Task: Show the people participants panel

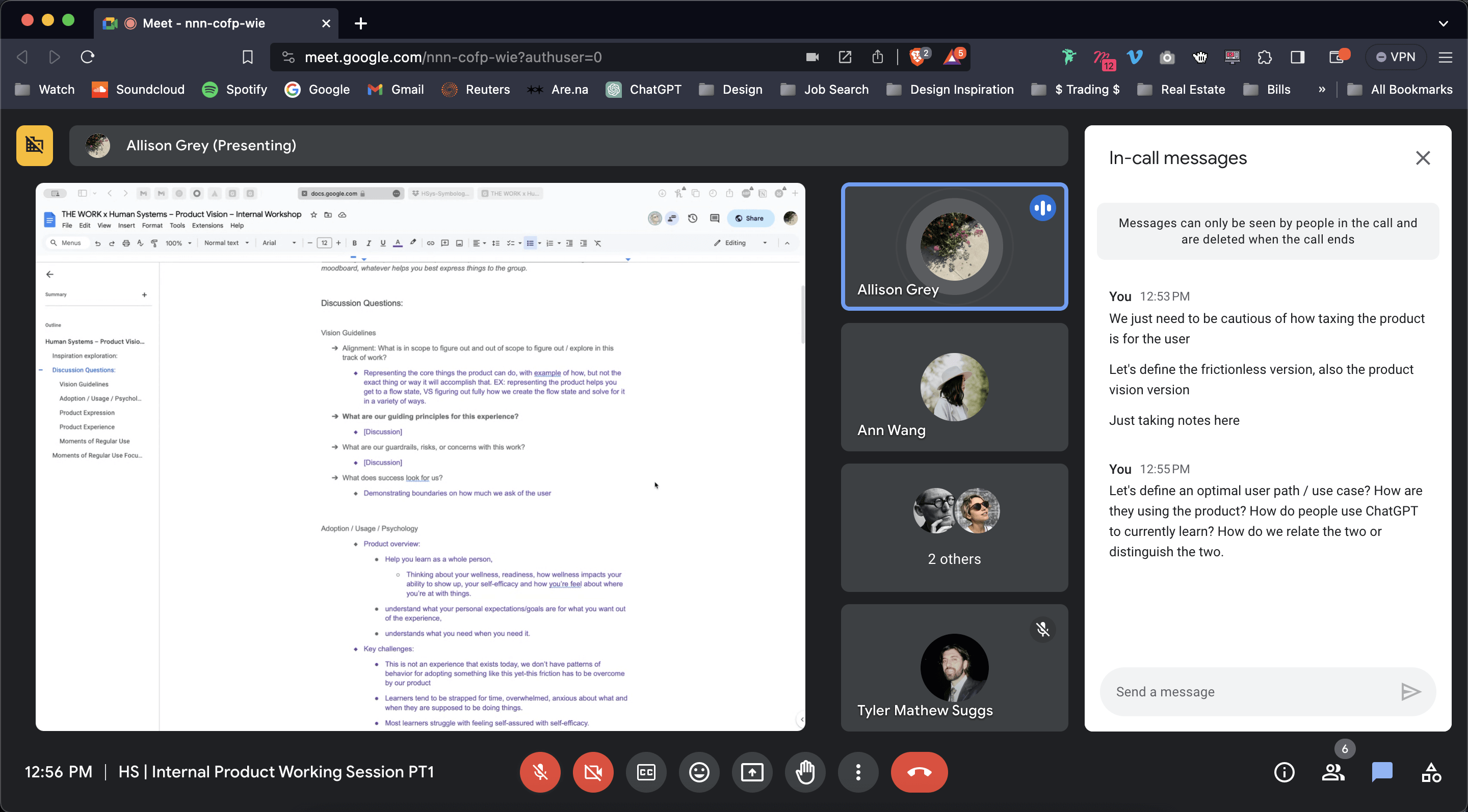Action: click(x=1333, y=772)
